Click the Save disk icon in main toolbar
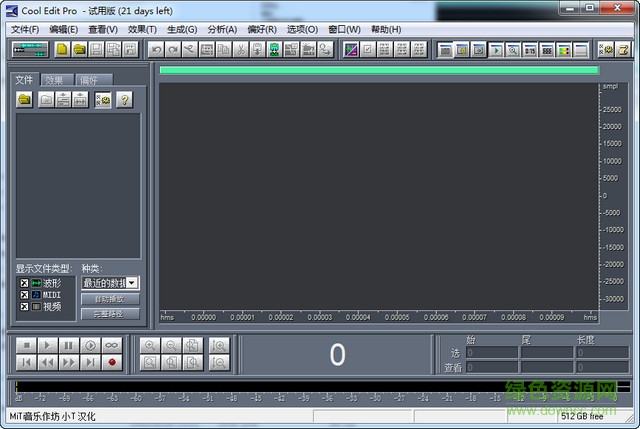640x429 pixels. coord(96,49)
